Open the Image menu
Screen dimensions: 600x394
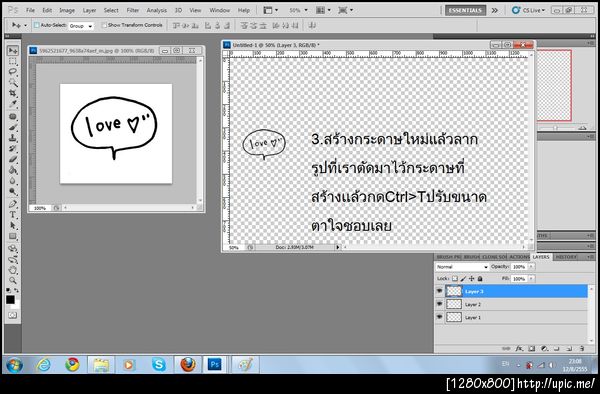point(67,10)
